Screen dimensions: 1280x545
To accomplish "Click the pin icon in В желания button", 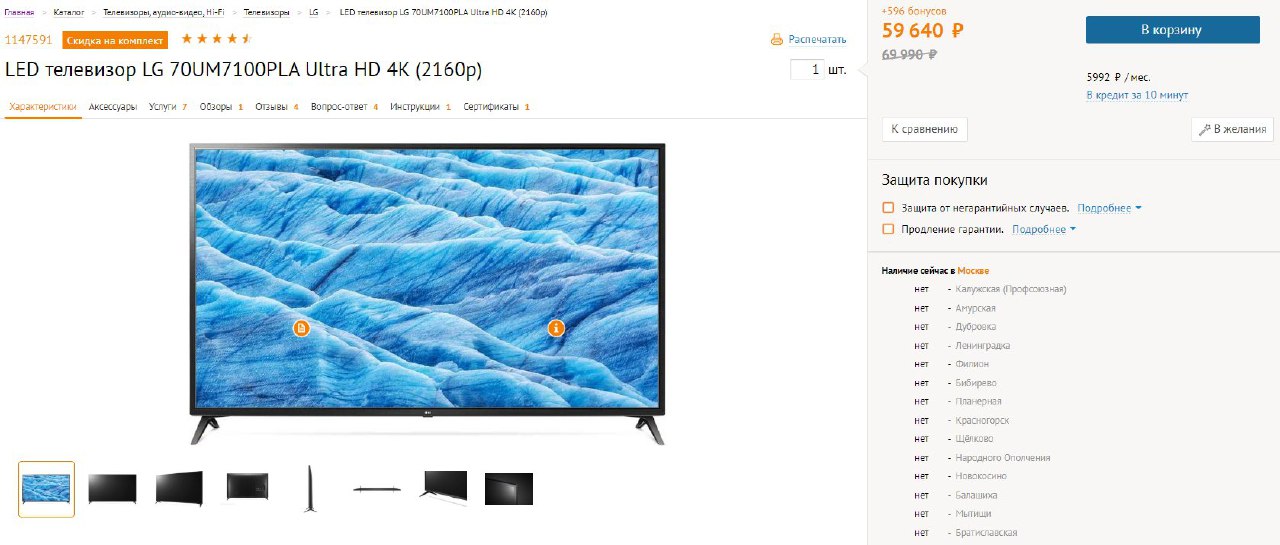I will pyautogui.click(x=1205, y=129).
